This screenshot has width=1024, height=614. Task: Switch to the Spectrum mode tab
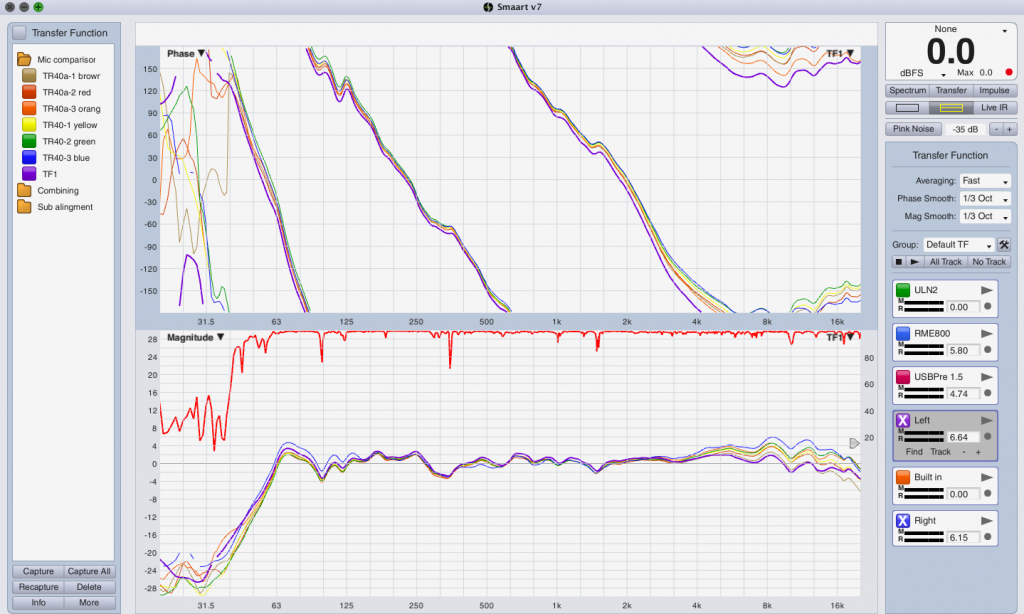[x=907, y=91]
